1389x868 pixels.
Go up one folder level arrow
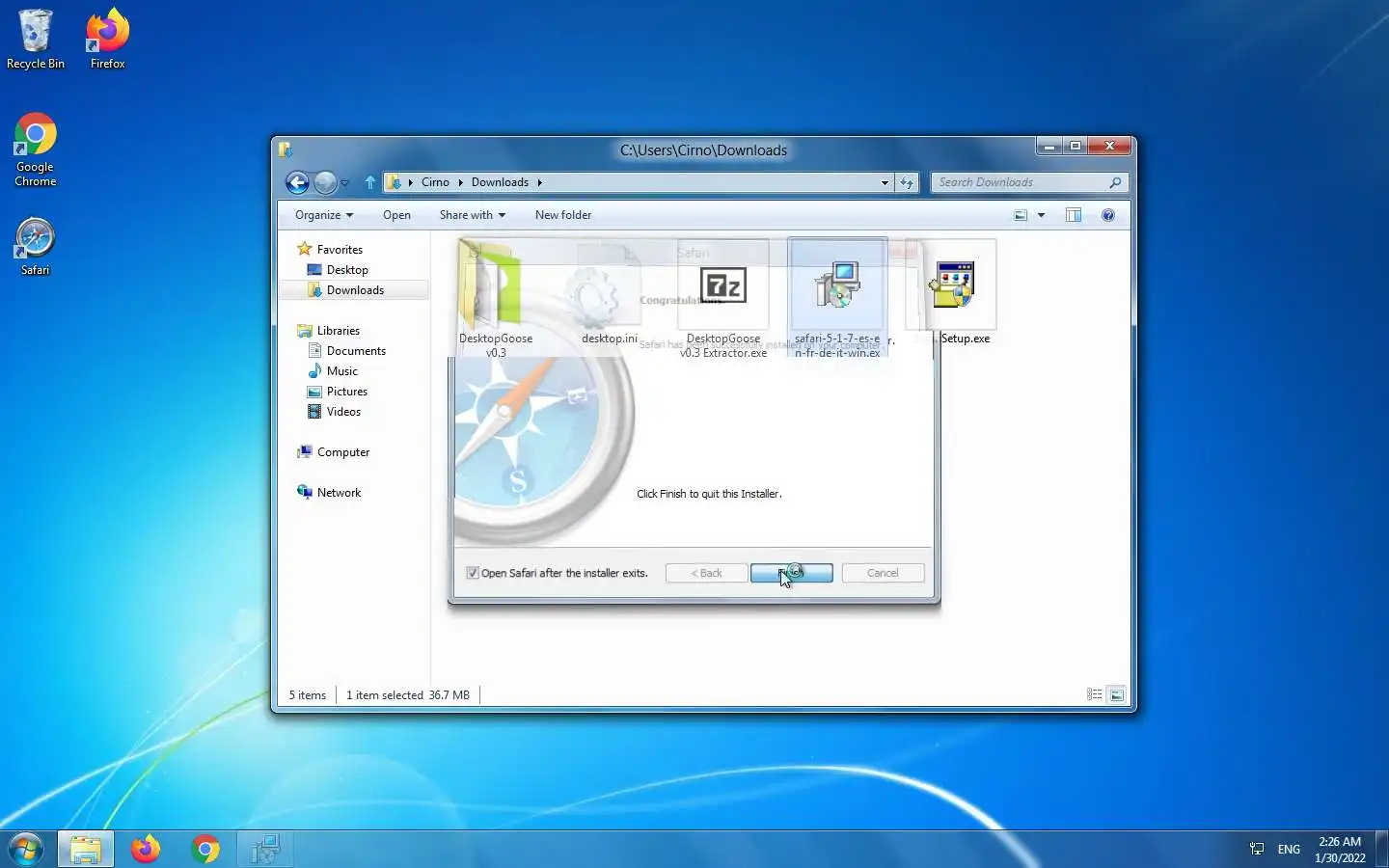point(370,182)
